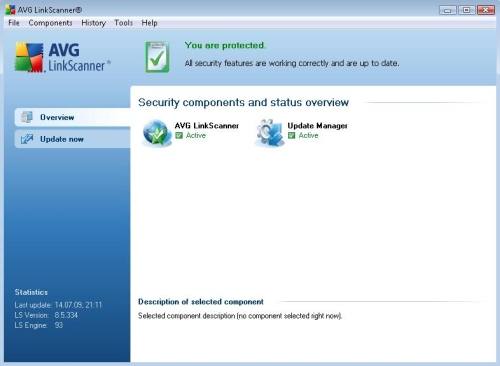Screen dimensions: 500x366
Task: Click 'Security components and status overview' heading
Action: tap(244, 102)
